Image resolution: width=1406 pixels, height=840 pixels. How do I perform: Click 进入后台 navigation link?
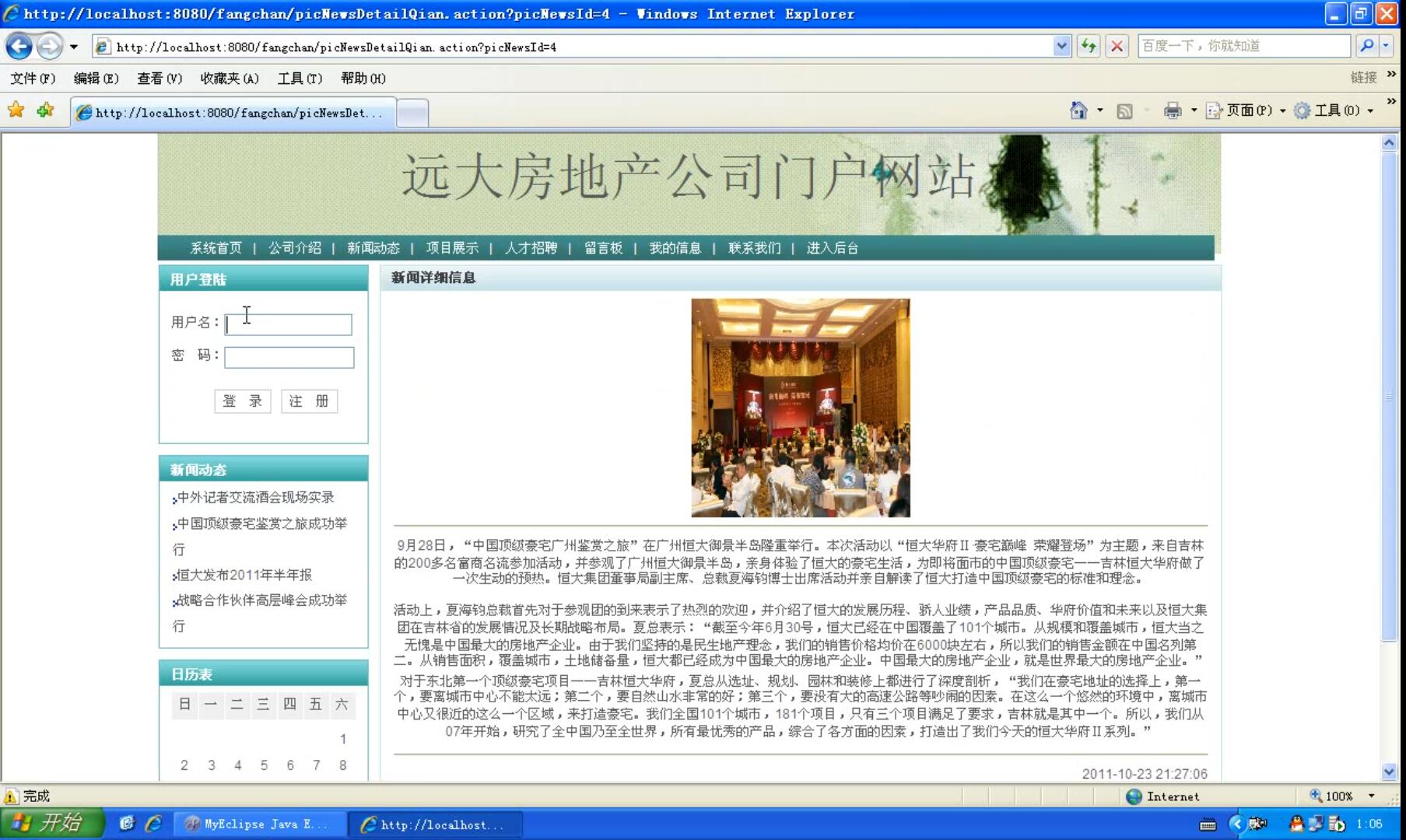(x=833, y=248)
